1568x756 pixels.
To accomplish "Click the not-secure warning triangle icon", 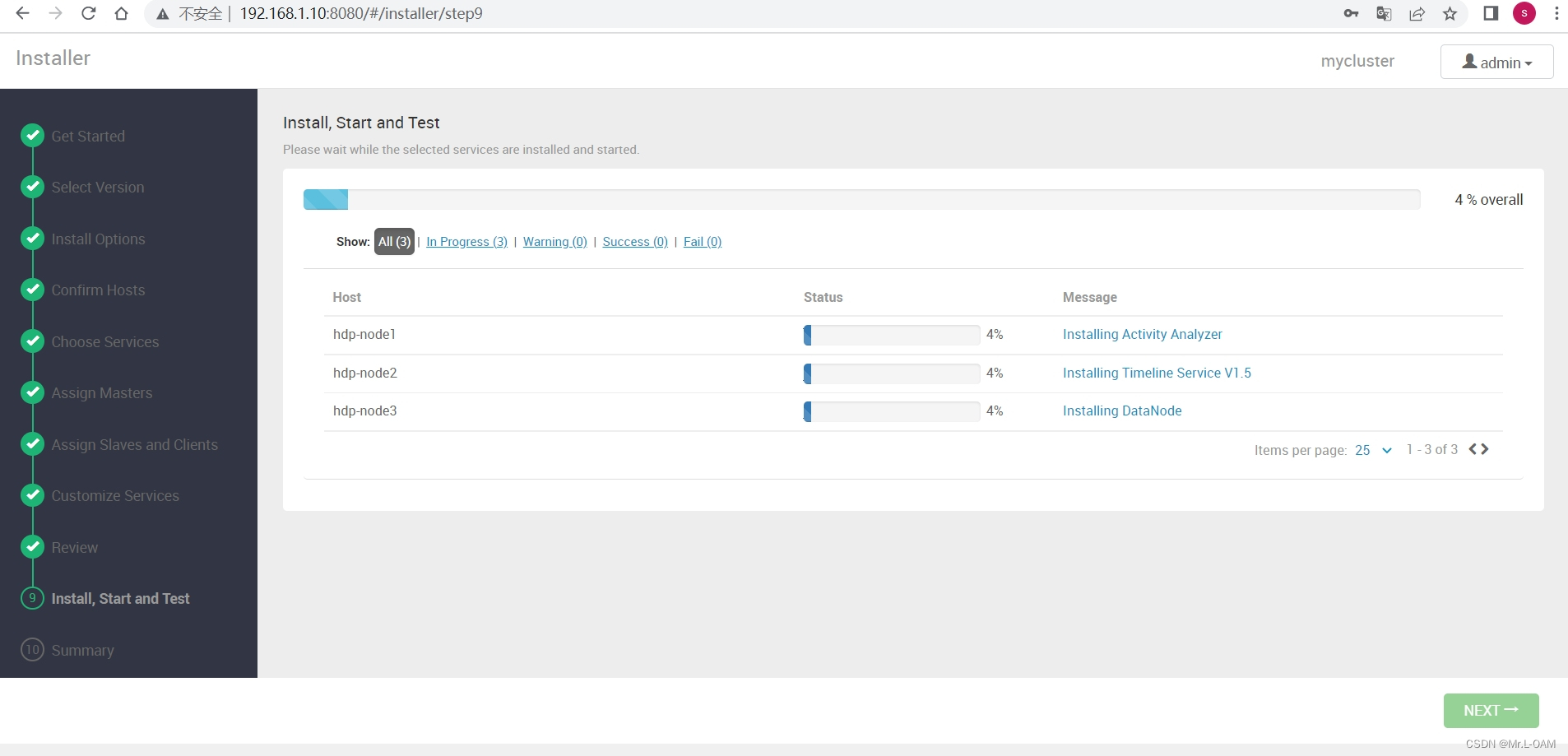I will pos(163,14).
